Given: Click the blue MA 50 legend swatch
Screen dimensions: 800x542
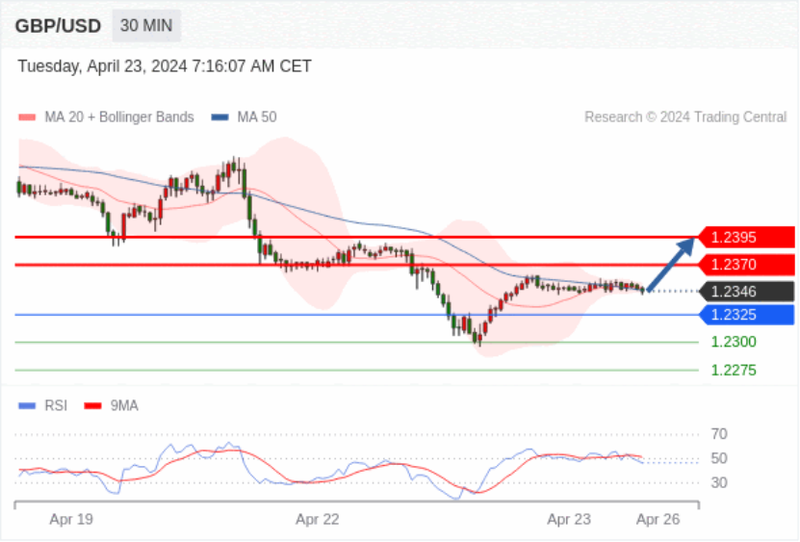Looking at the screenshot, I should pos(220,117).
